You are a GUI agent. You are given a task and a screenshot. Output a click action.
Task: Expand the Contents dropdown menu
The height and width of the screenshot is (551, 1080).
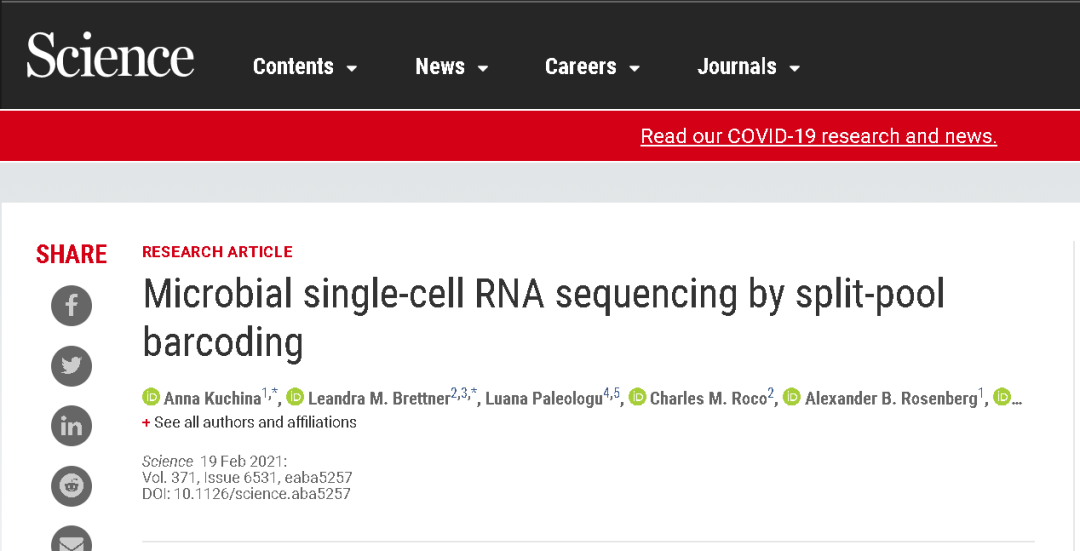coord(305,67)
